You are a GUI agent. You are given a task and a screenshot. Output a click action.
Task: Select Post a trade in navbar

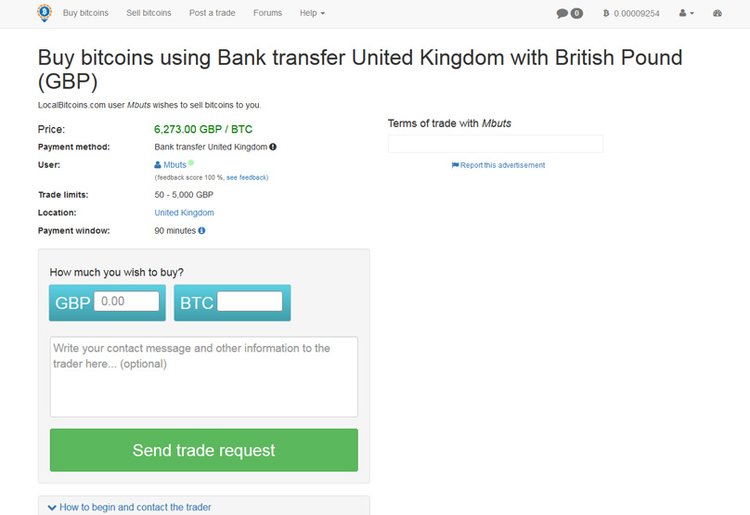tap(212, 13)
